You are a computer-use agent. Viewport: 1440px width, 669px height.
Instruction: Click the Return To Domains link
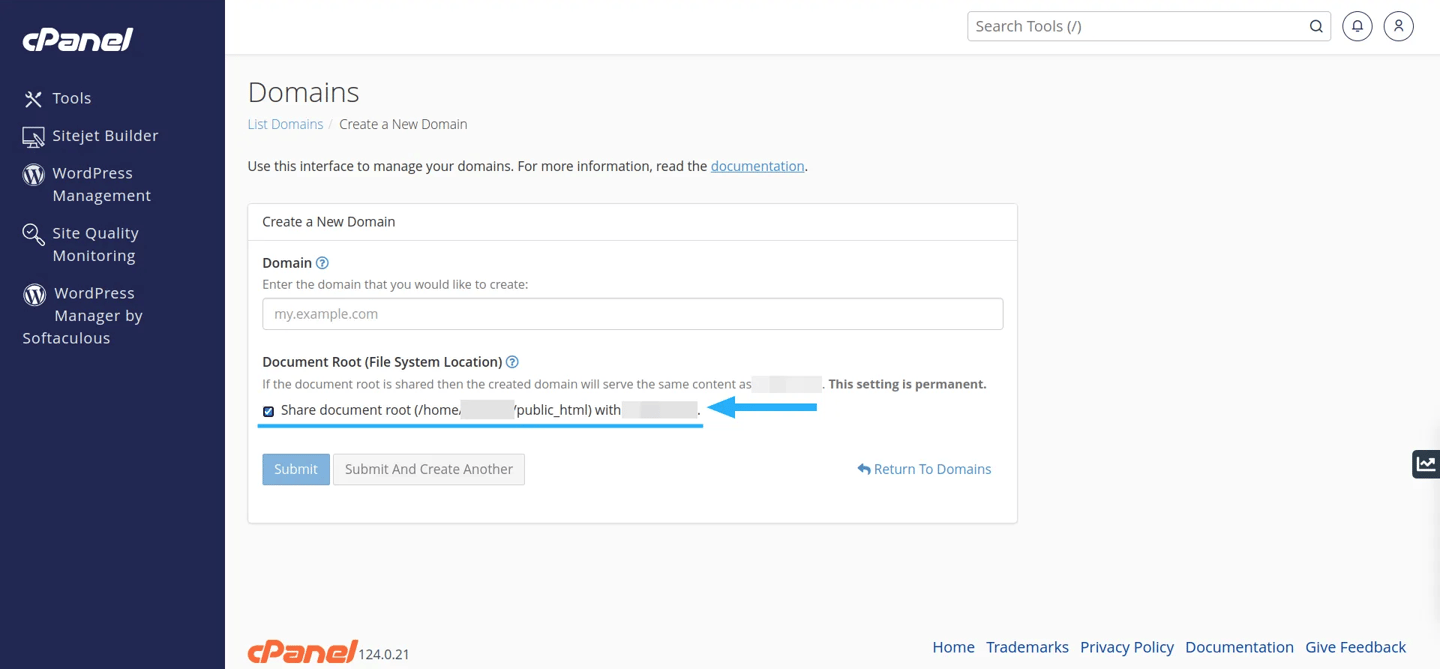click(x=924, y=469)
